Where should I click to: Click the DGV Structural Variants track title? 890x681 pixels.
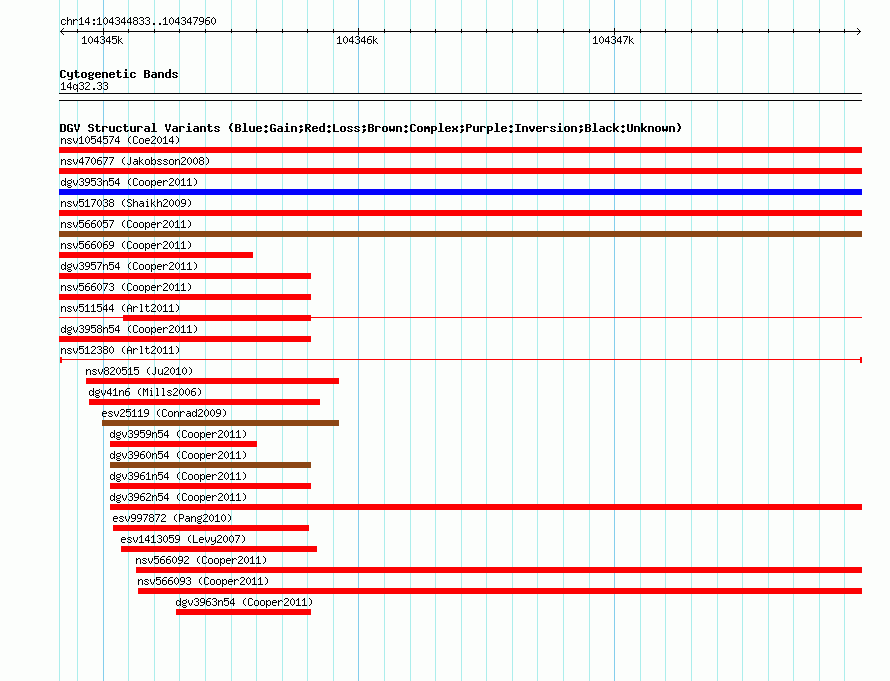[370, 128]
